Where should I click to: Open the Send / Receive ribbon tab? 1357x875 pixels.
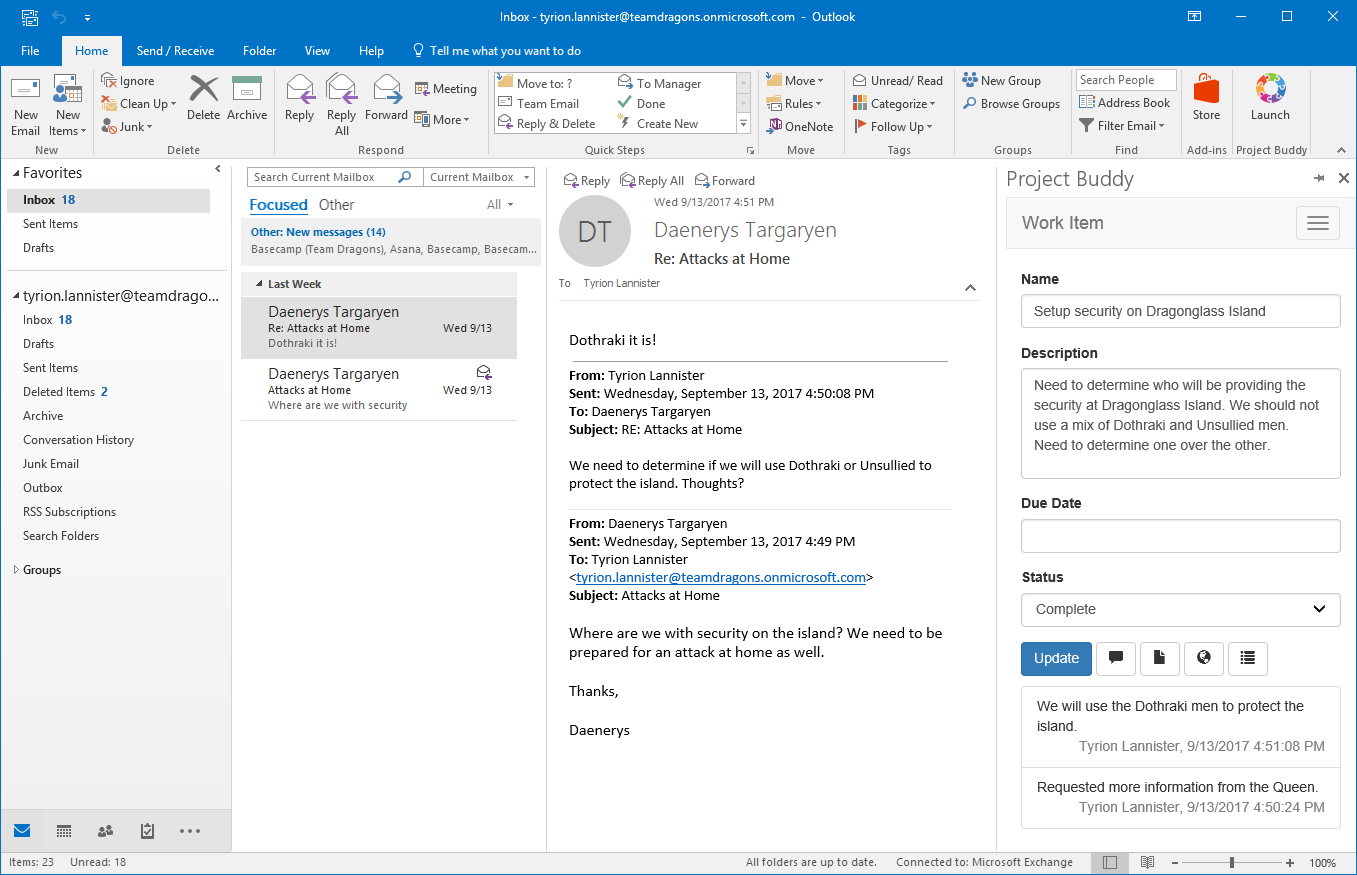[x=175, y=51]
